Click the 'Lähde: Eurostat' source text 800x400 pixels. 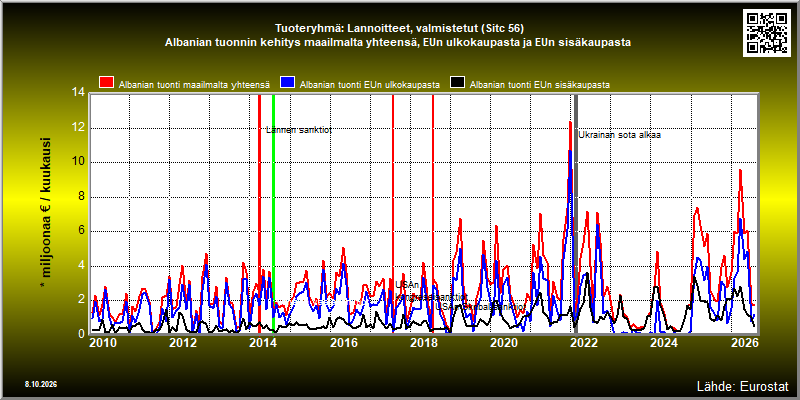[742, 385]
